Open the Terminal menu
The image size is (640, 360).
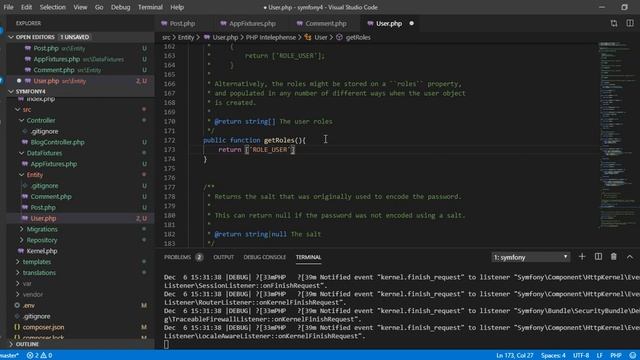coord(150,7)
